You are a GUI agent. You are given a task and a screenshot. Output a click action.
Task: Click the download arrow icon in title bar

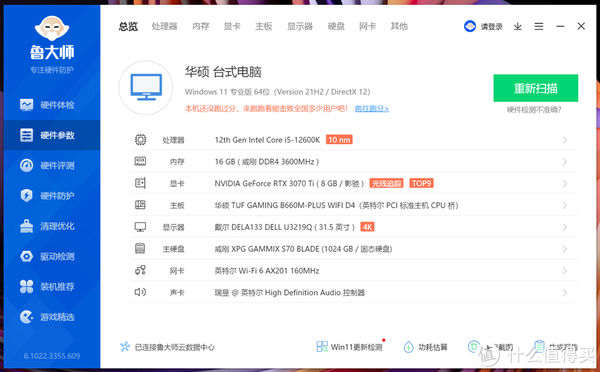click(x=518, y=26)
